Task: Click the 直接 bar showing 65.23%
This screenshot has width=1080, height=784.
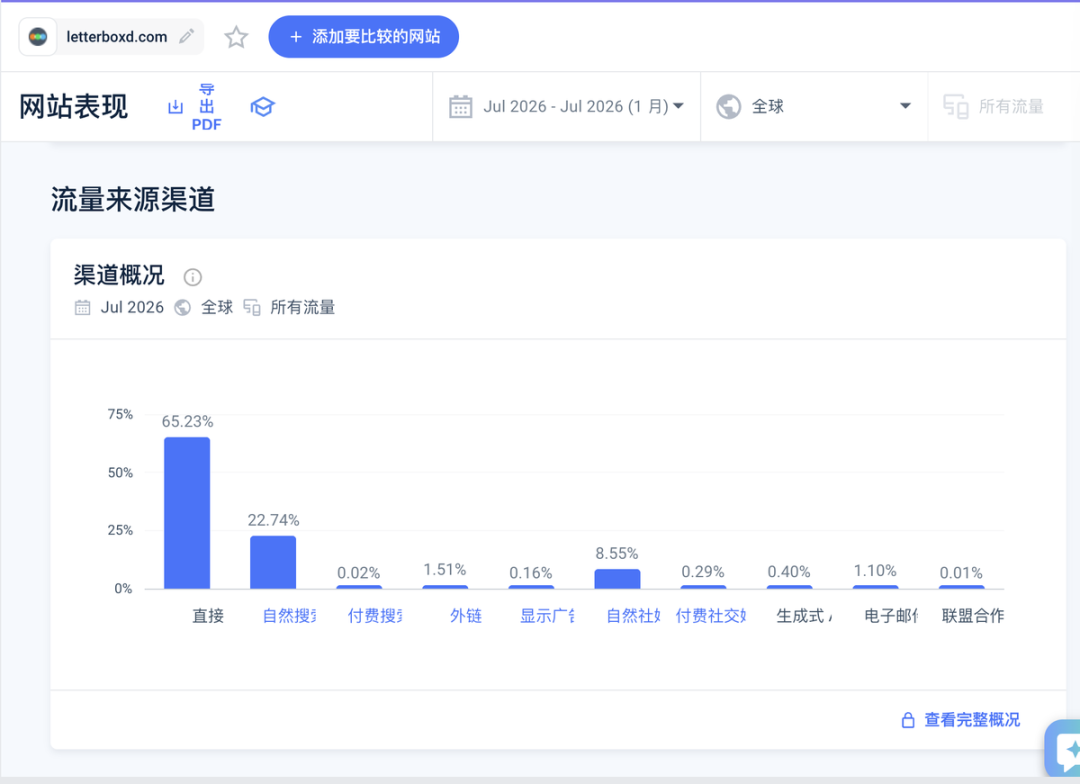Action: [x=187, y=513]
